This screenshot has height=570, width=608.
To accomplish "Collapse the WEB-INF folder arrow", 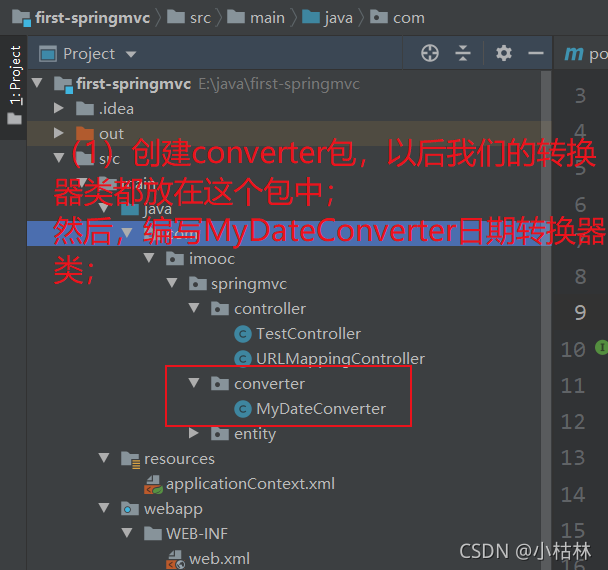I will (x=127, y=533).
